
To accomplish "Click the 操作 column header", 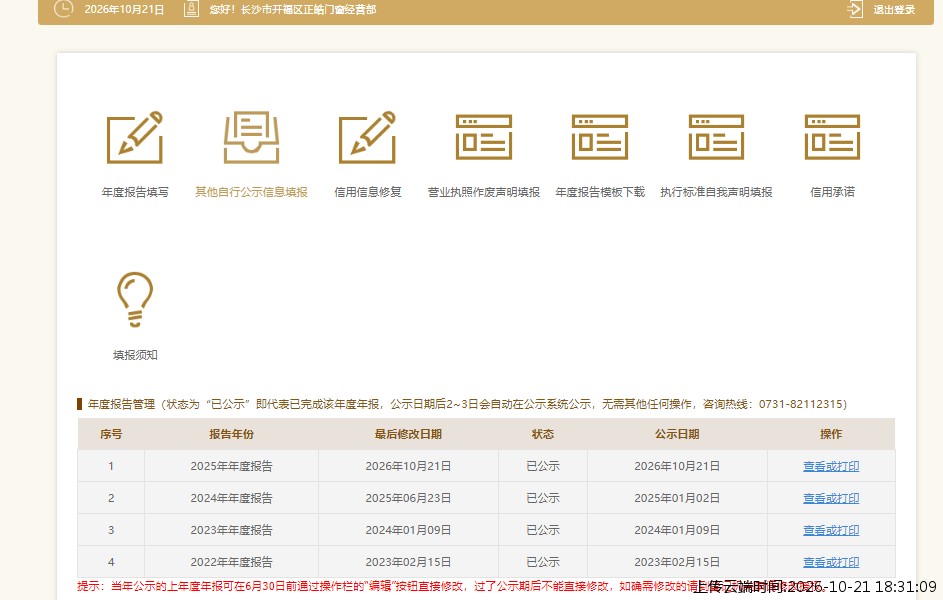I will tap(831, 434).
